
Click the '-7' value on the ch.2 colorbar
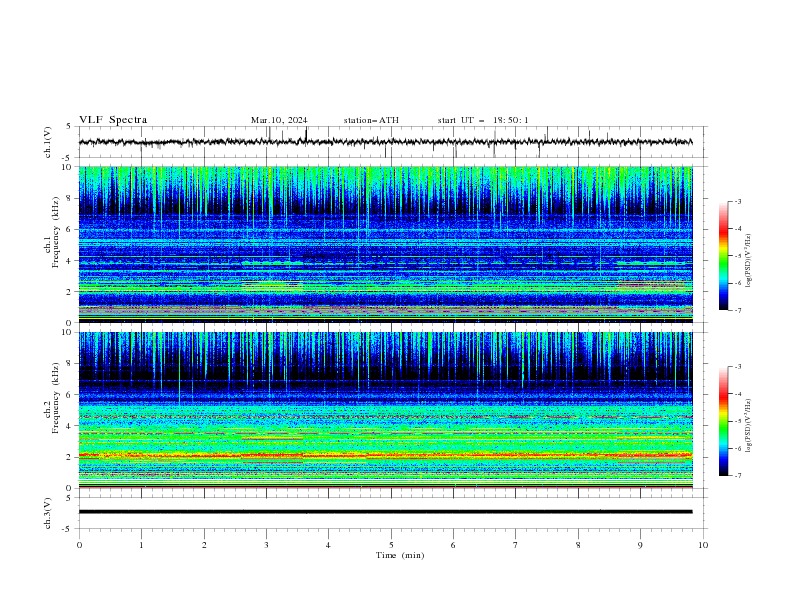click(737, 476)
